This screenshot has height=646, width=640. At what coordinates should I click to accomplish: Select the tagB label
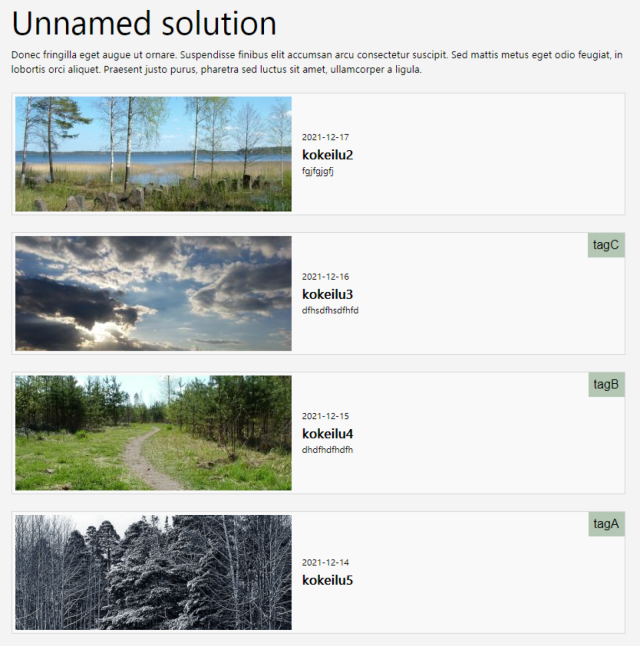coord(607,384)
